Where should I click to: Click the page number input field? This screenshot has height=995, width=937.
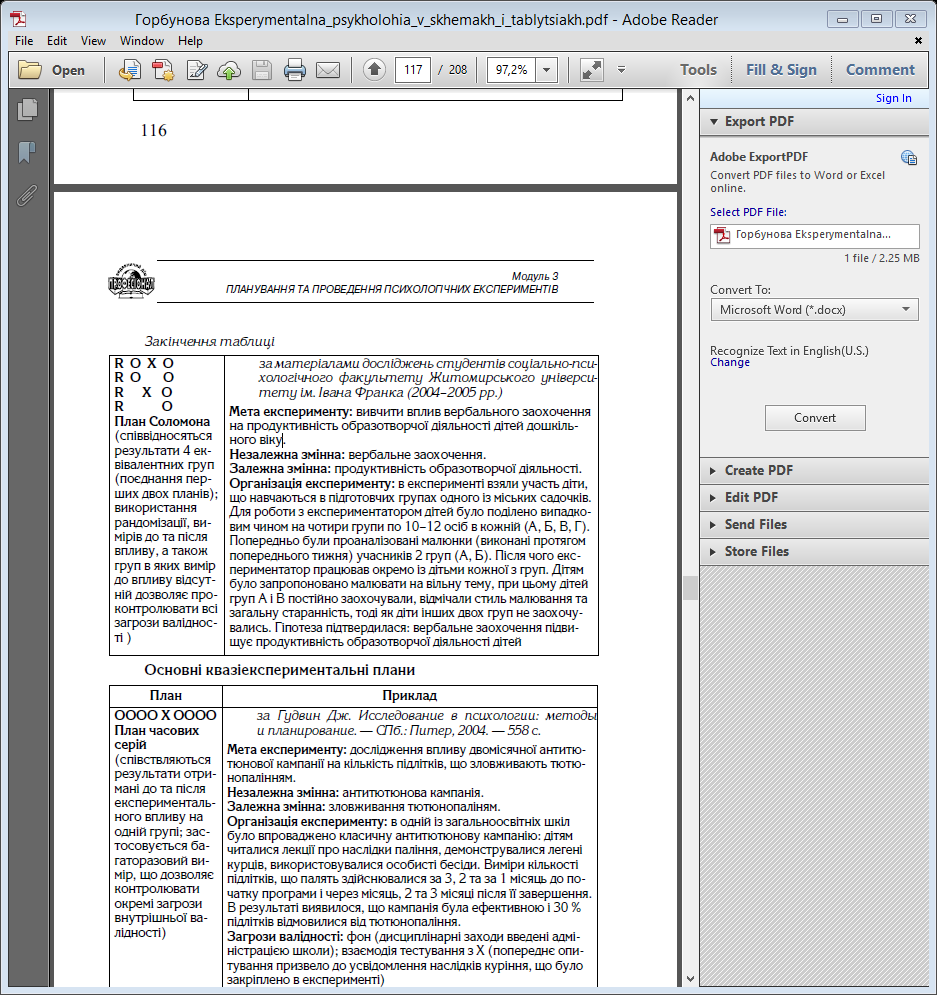[x=412, y=70]
